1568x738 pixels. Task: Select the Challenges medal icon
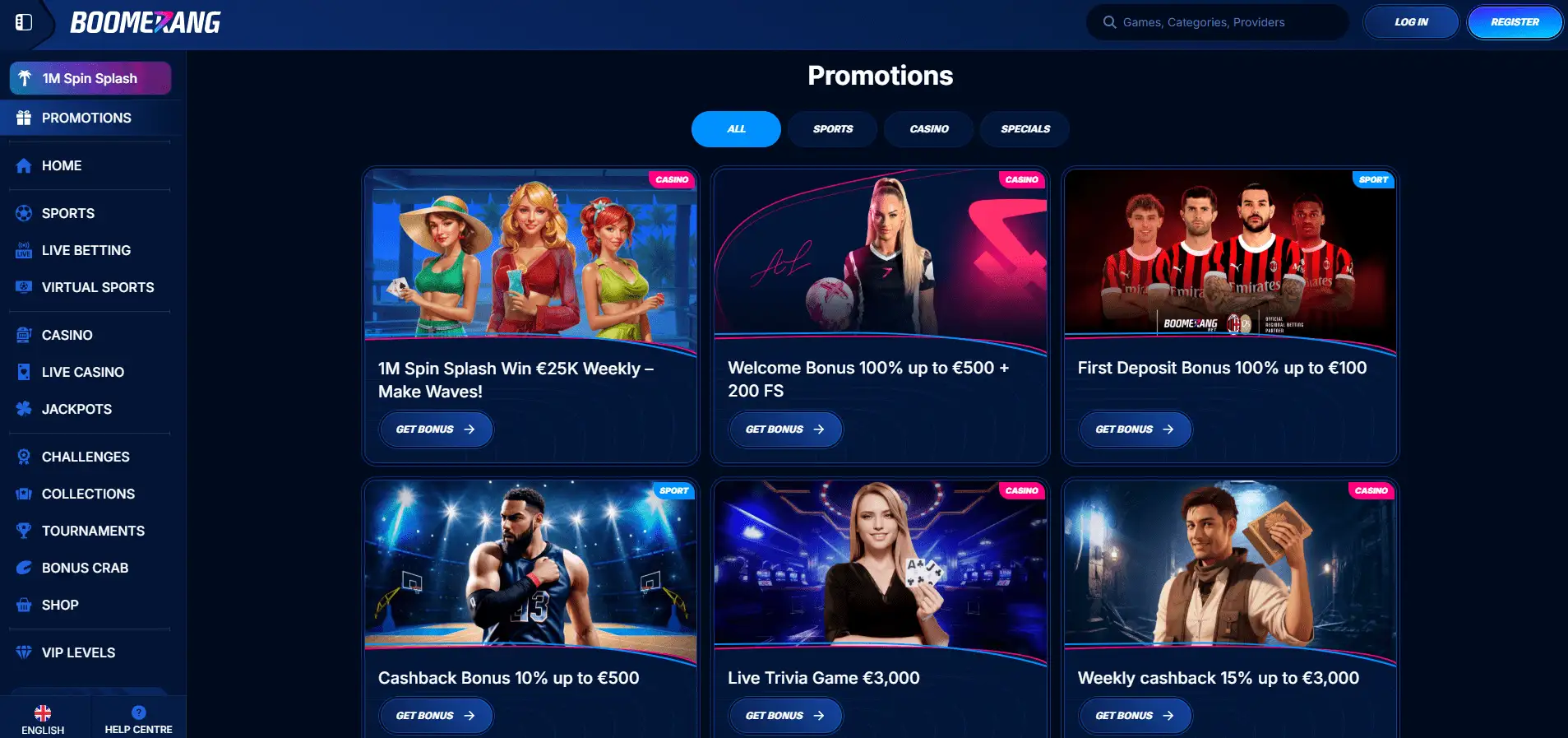tap(24, 457)
